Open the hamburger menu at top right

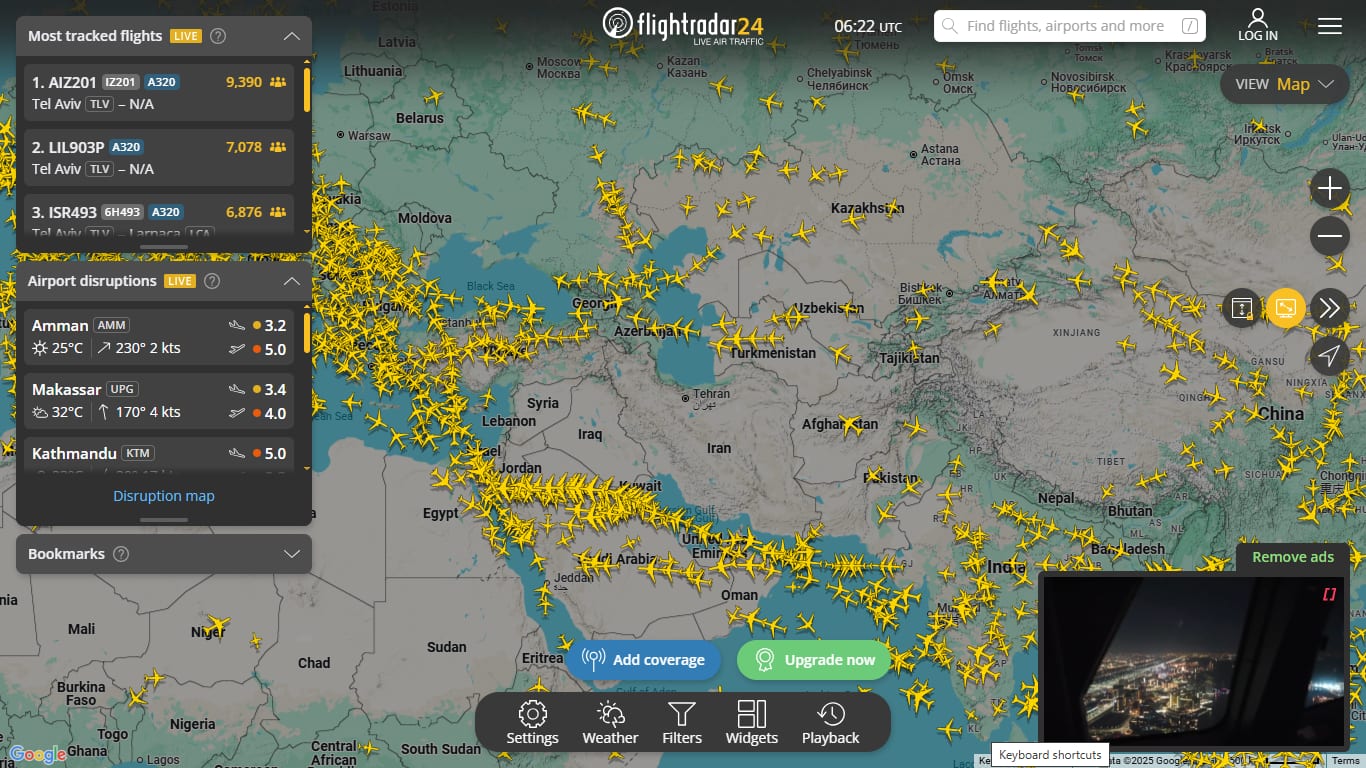[x=1330, y=27]
